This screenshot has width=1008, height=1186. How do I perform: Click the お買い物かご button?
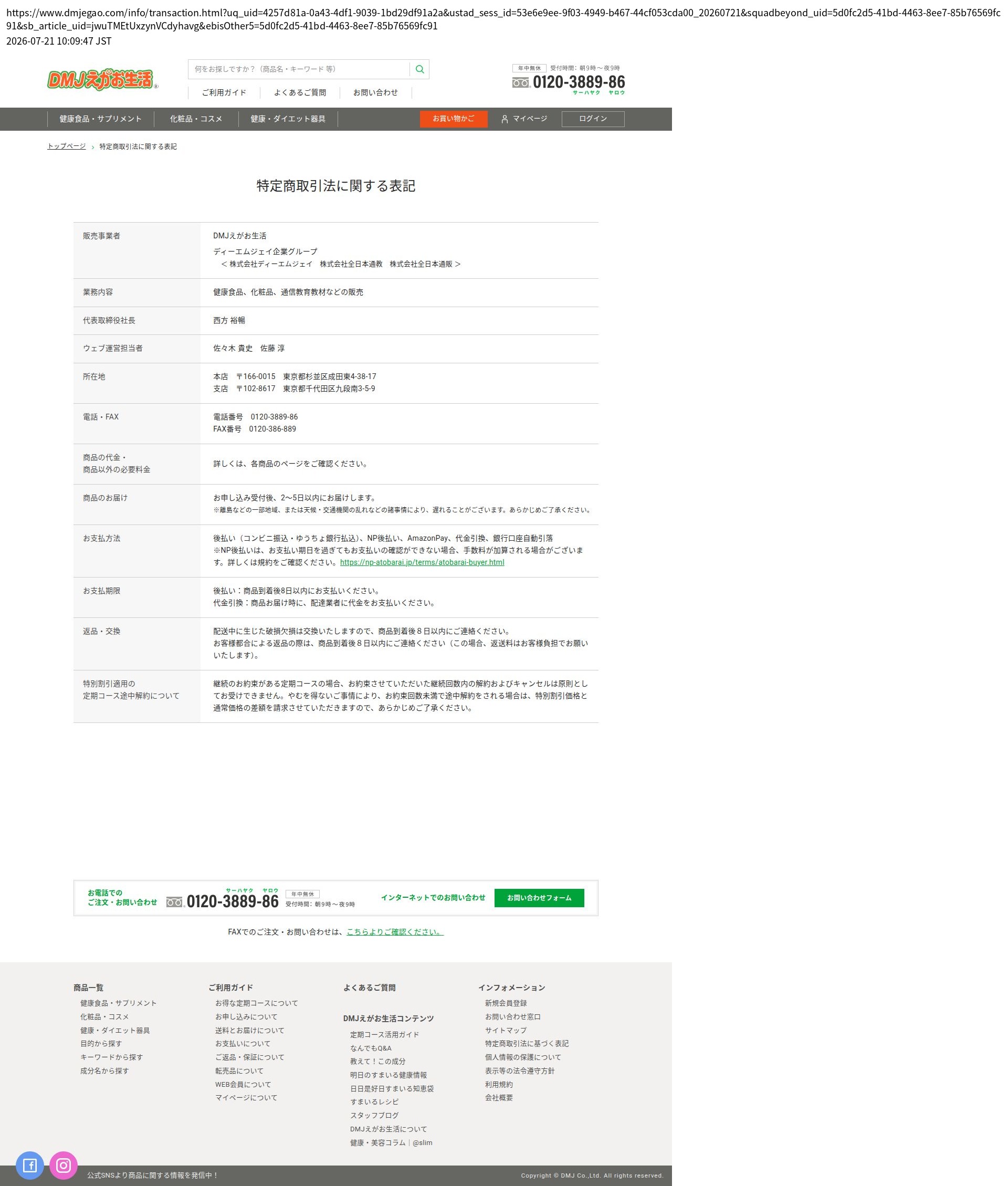click(454, 119)
